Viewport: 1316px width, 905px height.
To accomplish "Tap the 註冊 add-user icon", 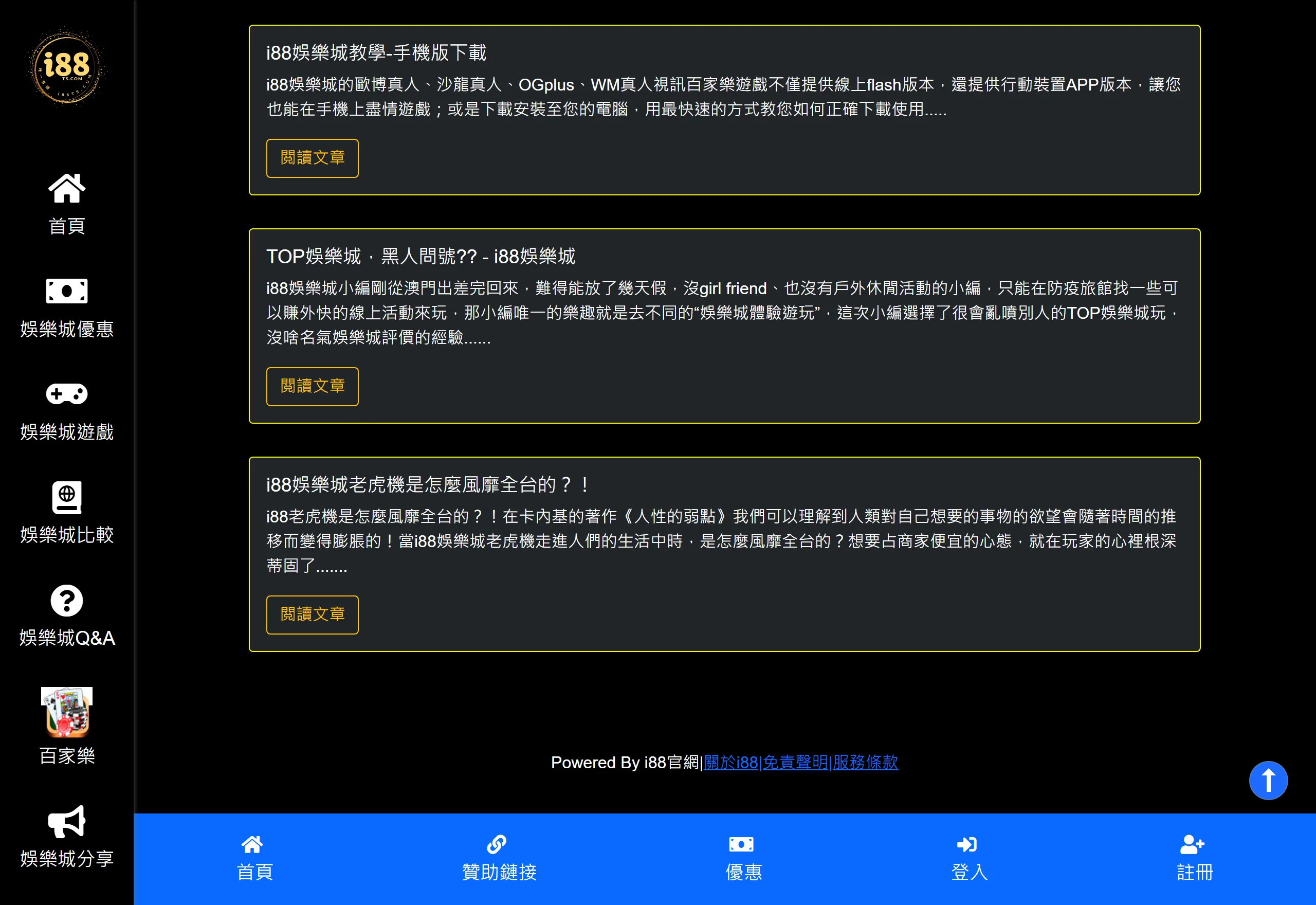I will [1193, 844].
